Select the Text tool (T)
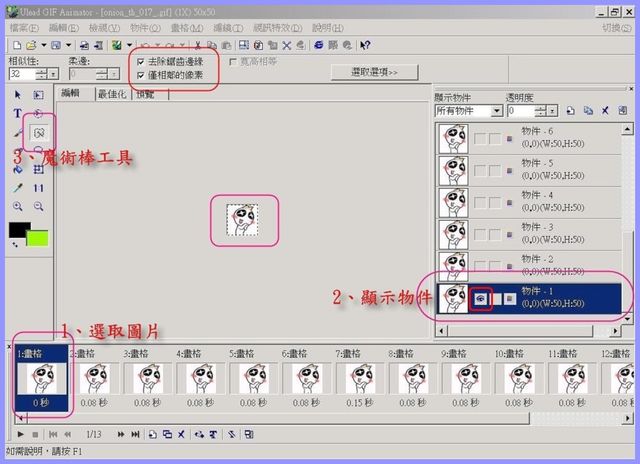 [x=18, y=113]
